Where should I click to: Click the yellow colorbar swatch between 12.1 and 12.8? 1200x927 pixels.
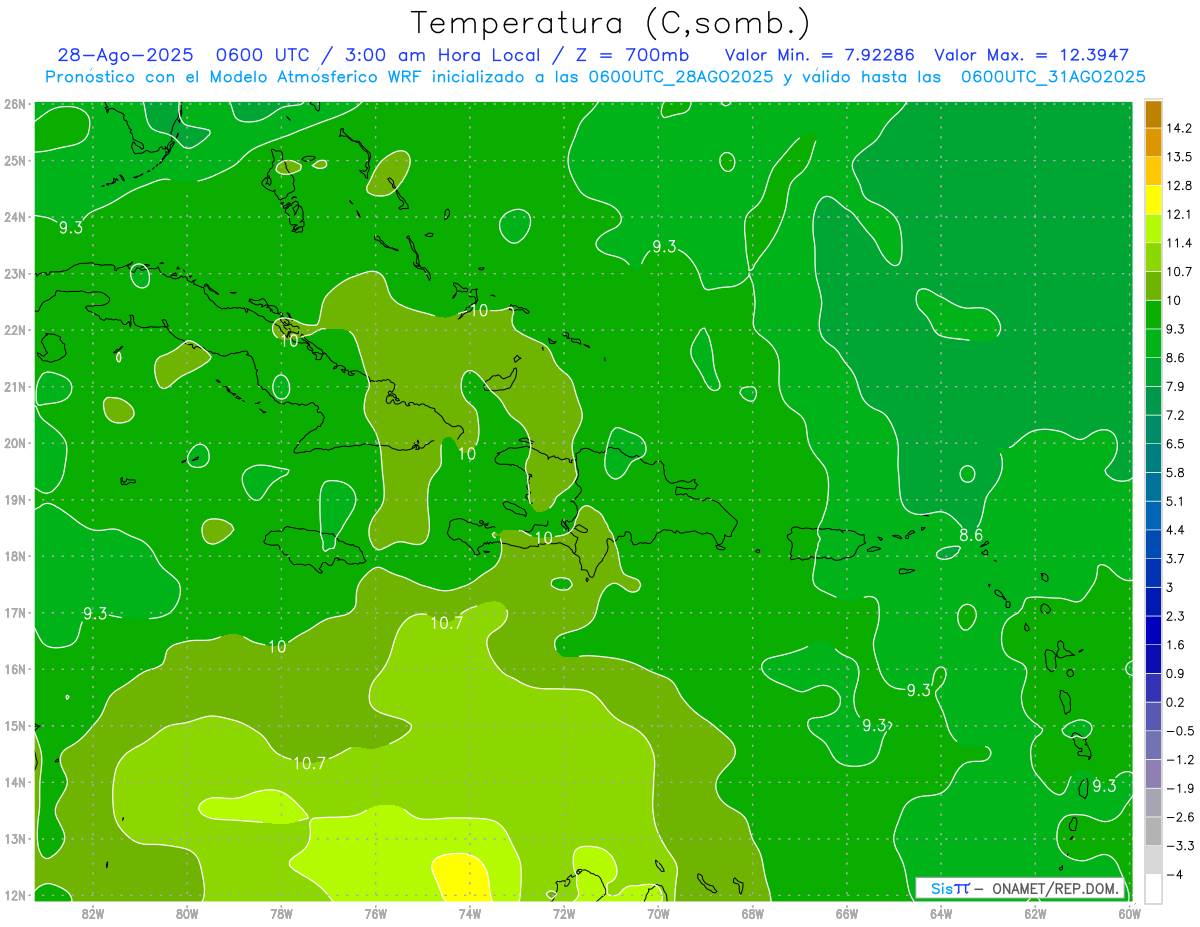1153,200
